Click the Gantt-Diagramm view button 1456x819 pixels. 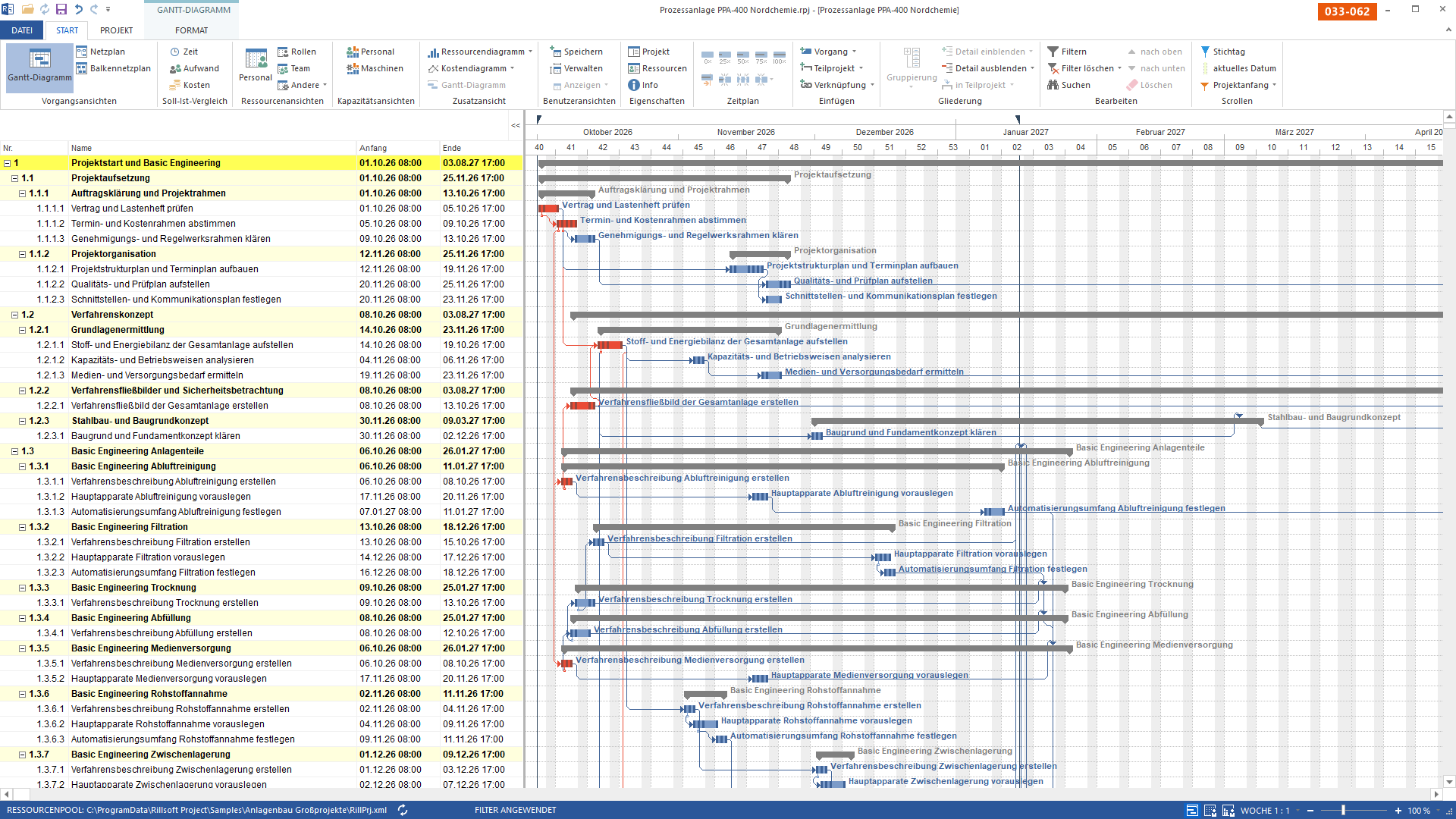click(x=39, y=67)
